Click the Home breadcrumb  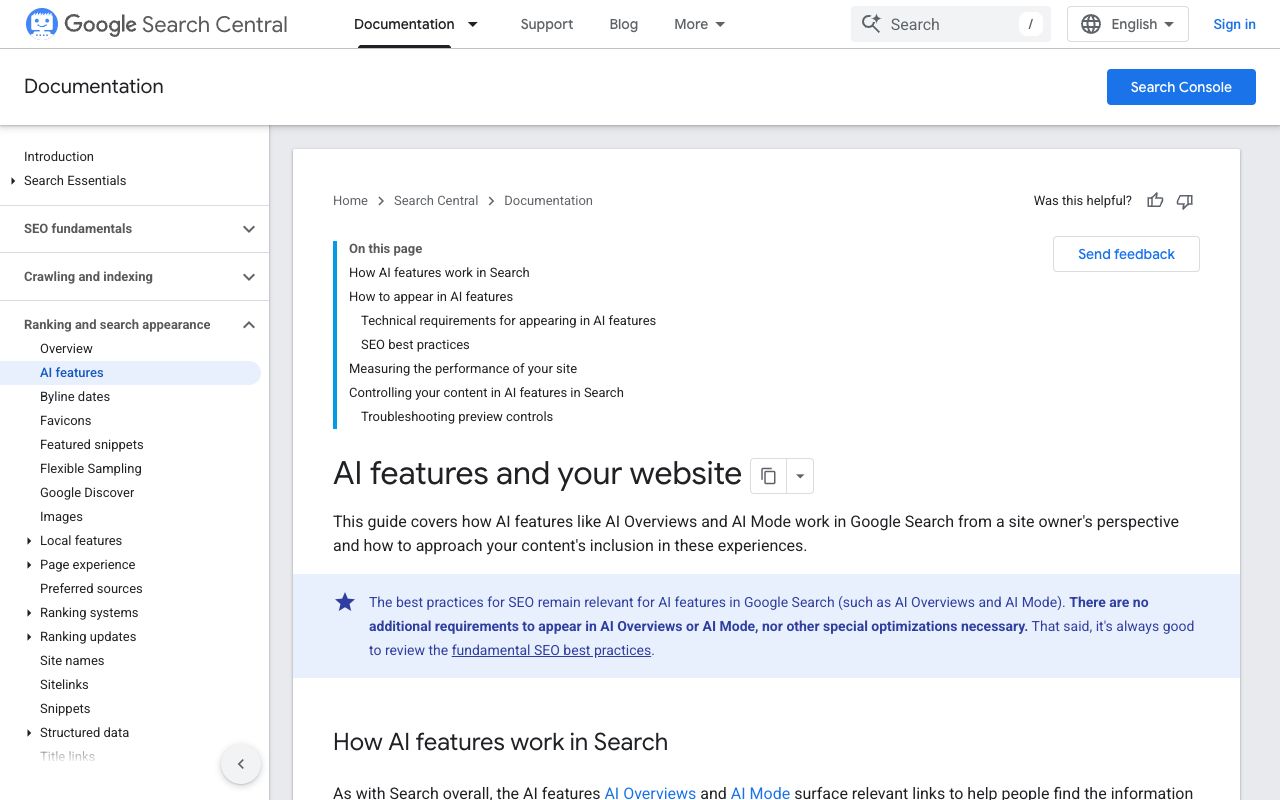[350, 201]
